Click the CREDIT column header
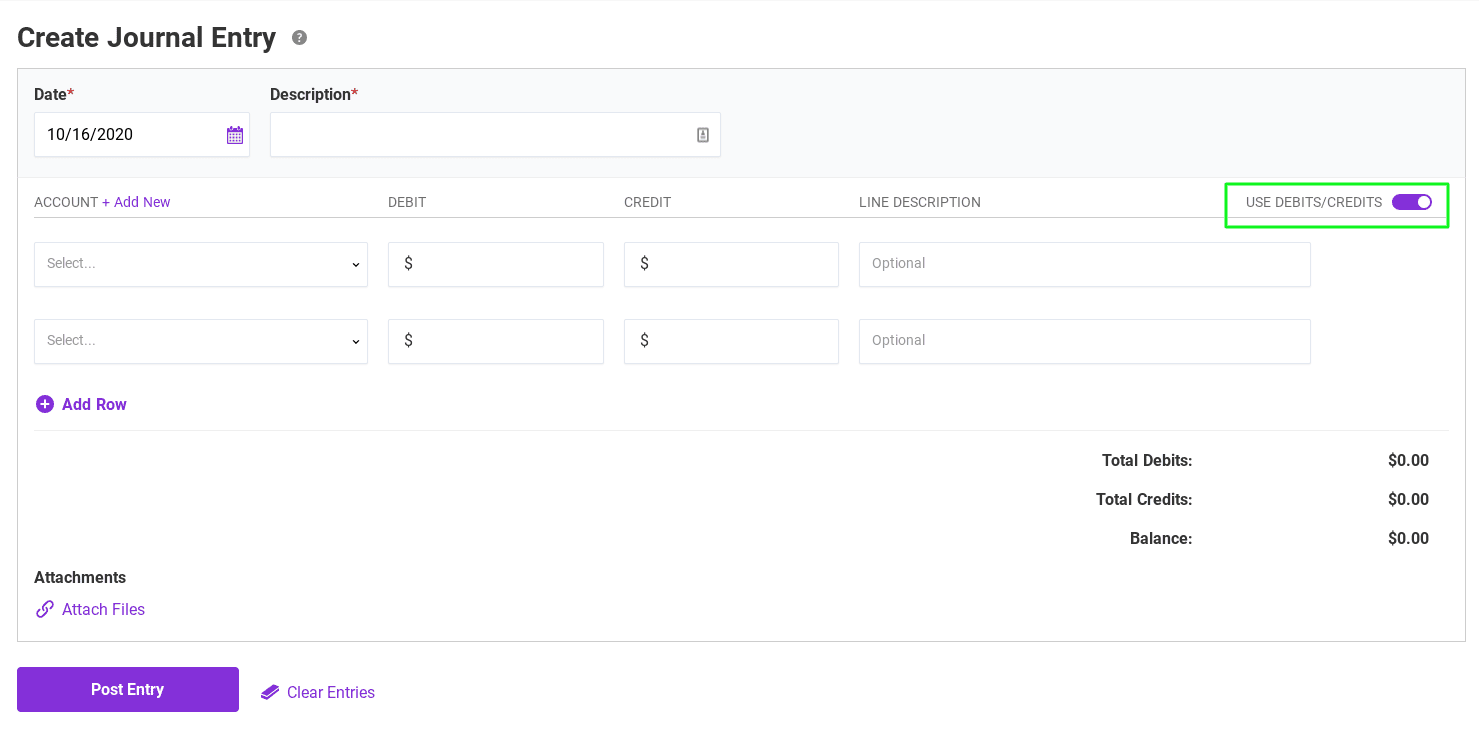This screenshot has height=735, width=1479. click(647, 202)
